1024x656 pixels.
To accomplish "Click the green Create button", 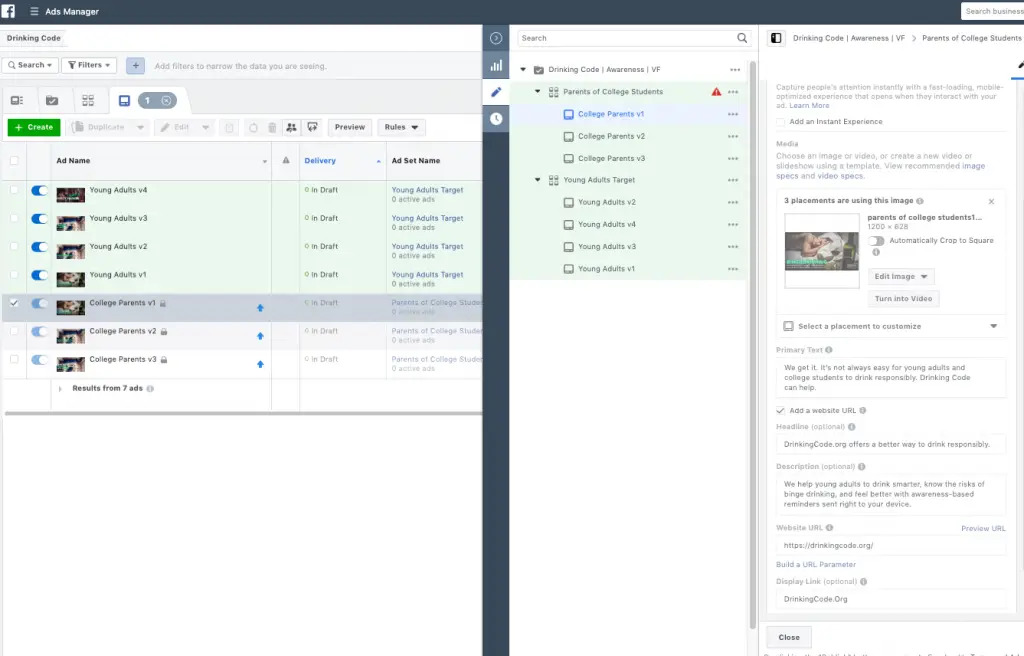I will pyautogui.click(x=34, y=127).
